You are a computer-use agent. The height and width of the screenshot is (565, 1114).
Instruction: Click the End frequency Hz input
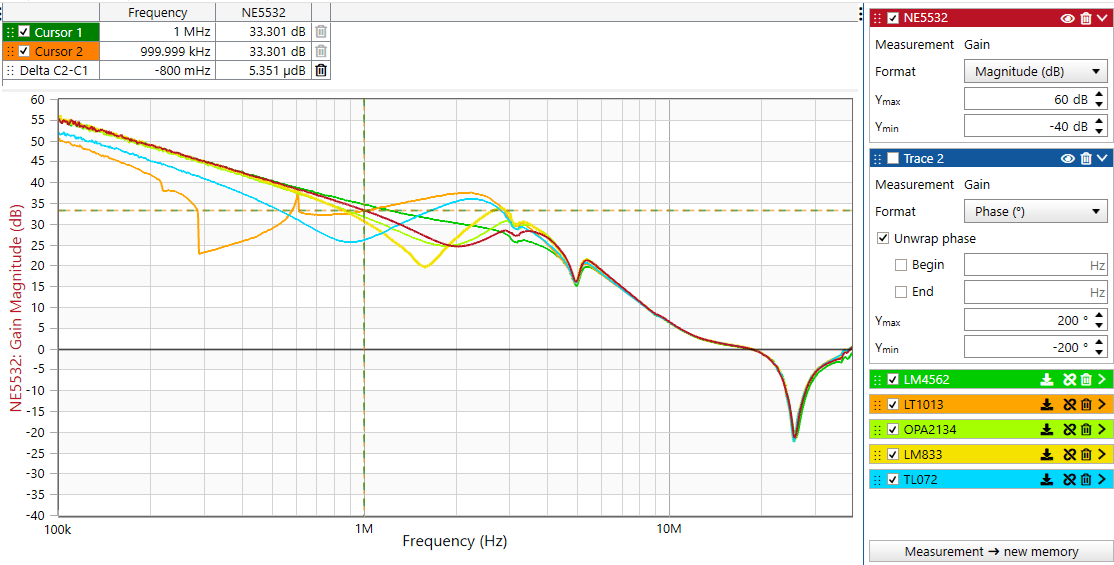(1035, 292)
